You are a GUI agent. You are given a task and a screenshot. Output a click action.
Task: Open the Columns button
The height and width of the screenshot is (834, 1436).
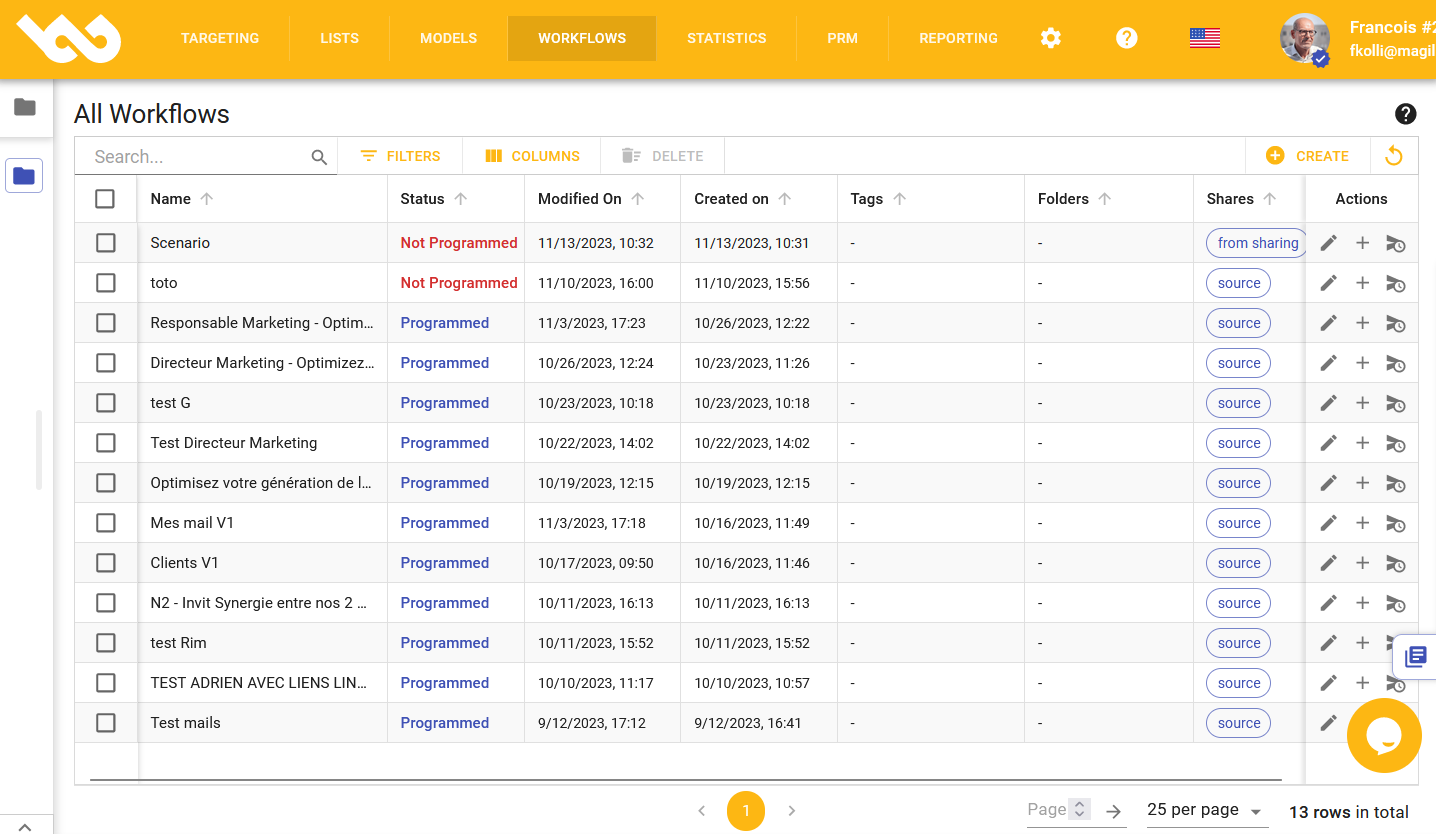[x=532, y=156]
